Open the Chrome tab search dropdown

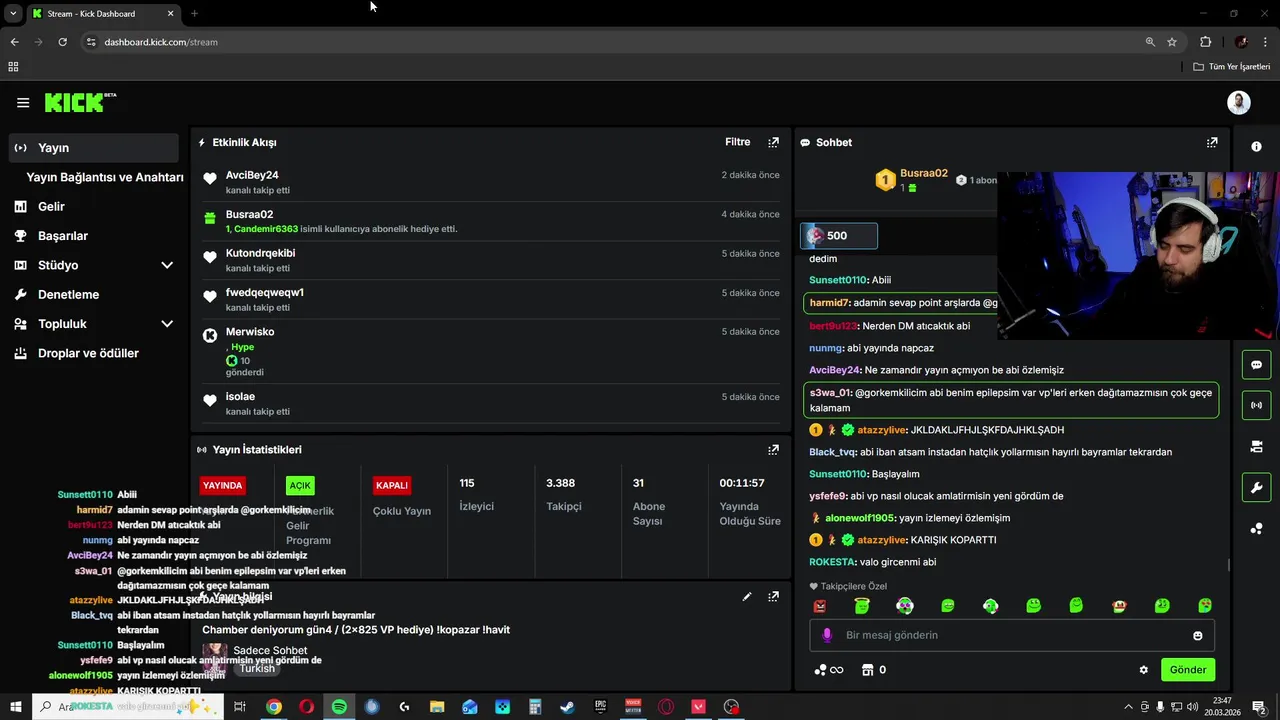pos(13,13)
